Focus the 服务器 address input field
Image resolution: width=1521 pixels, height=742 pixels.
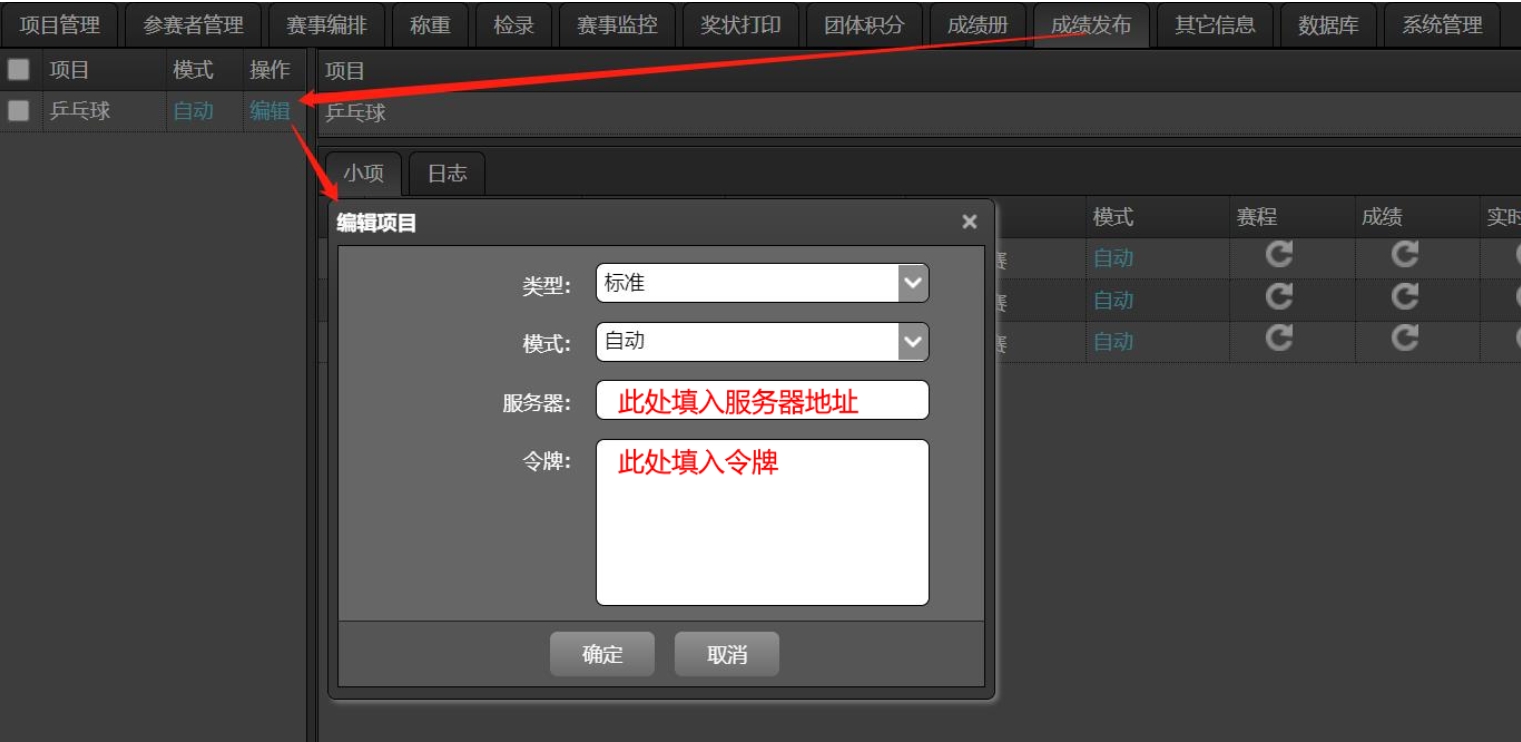pos(762,401)
